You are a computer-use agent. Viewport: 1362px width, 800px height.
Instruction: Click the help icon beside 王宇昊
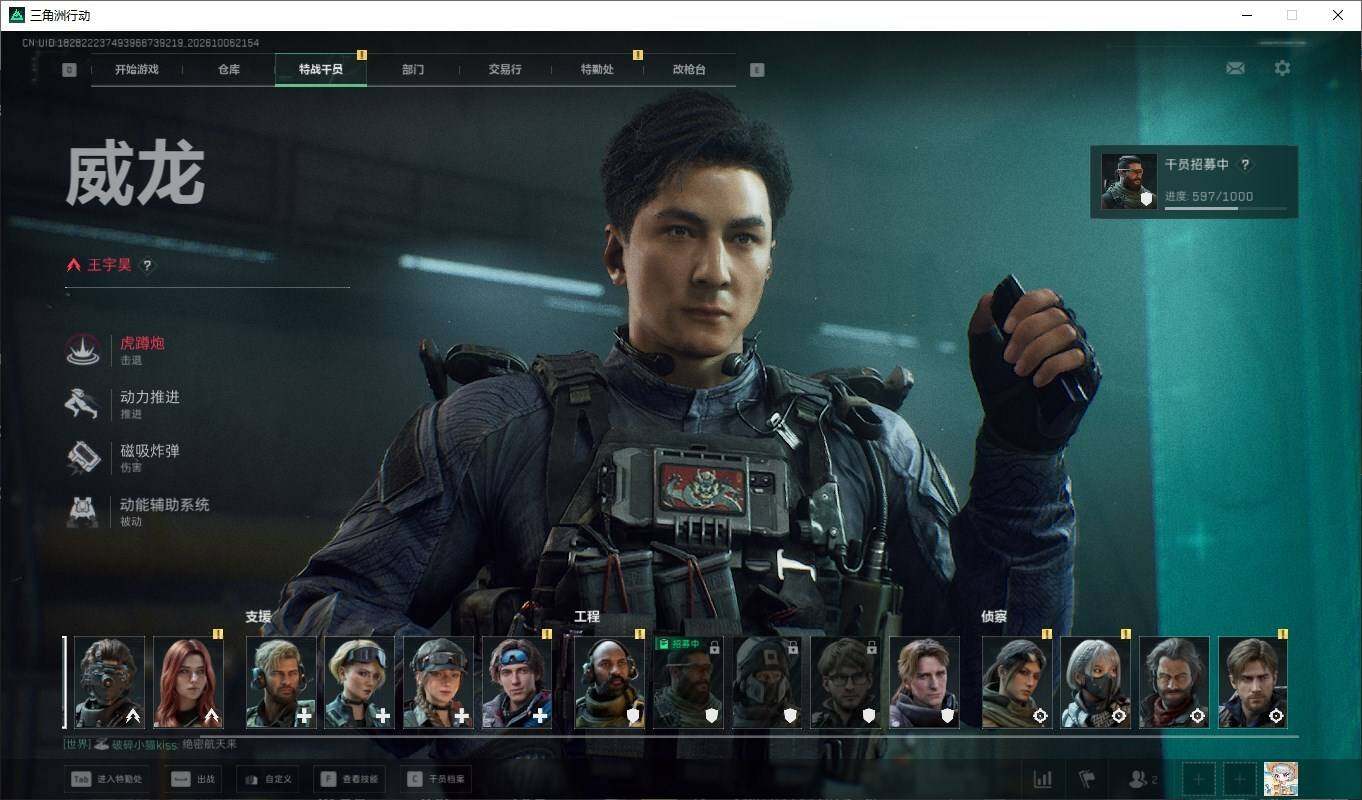click(147, 266)
